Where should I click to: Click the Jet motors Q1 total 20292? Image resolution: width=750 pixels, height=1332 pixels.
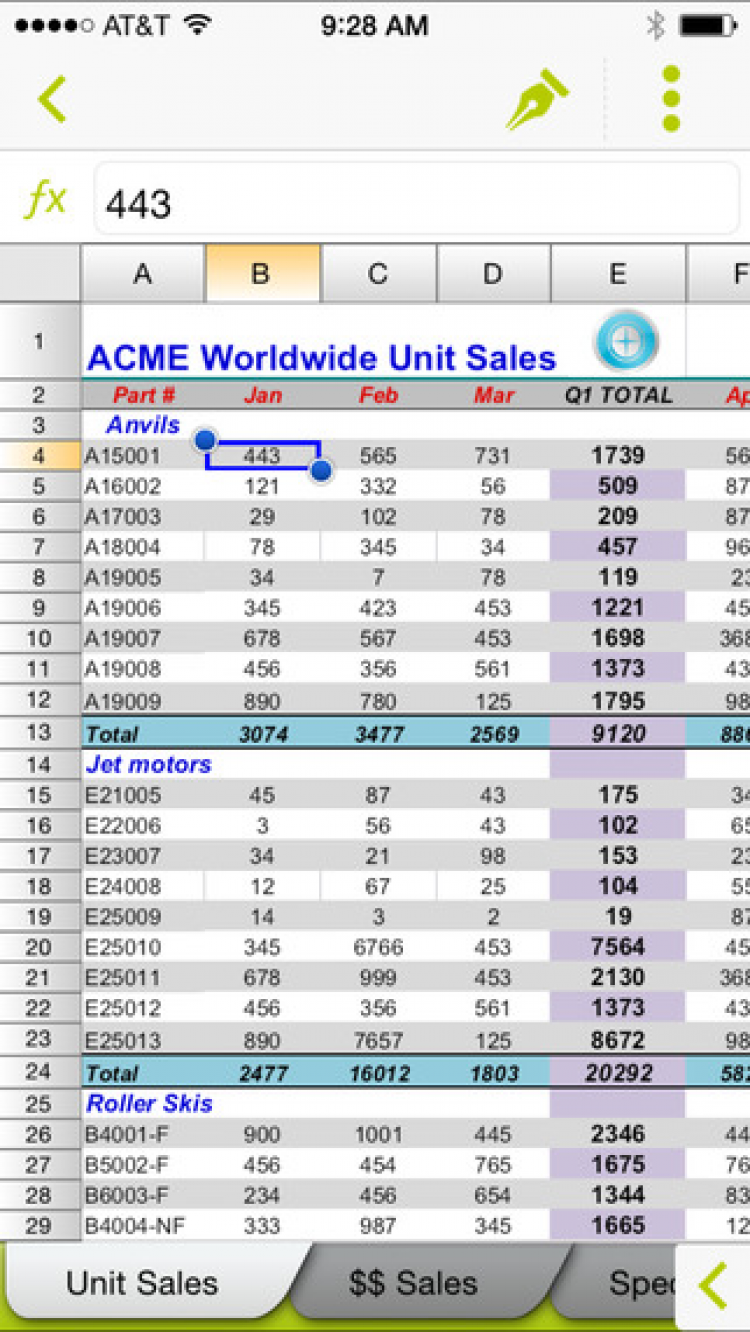(618, 1073)
